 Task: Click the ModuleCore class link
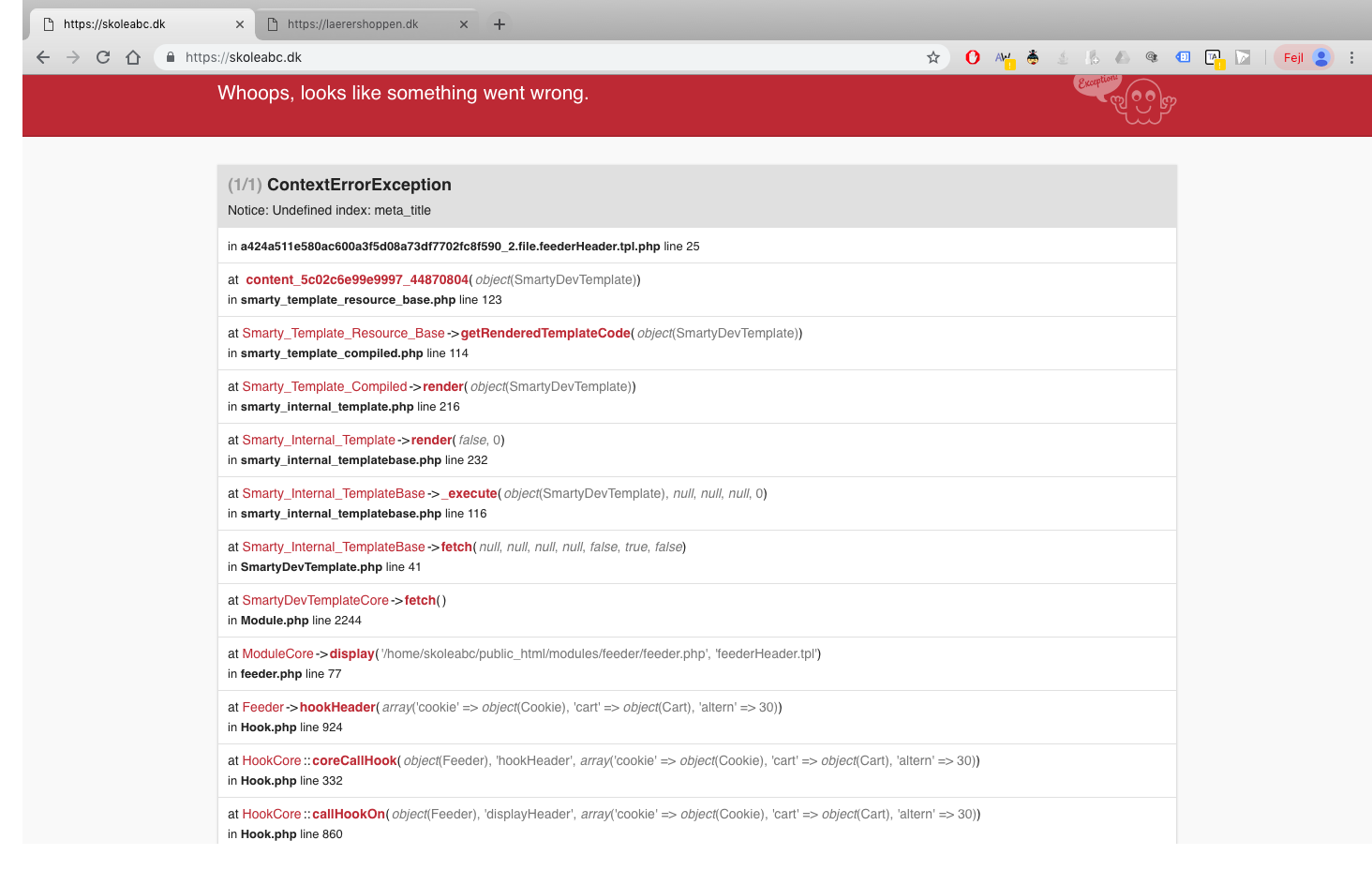click(277, 653)
